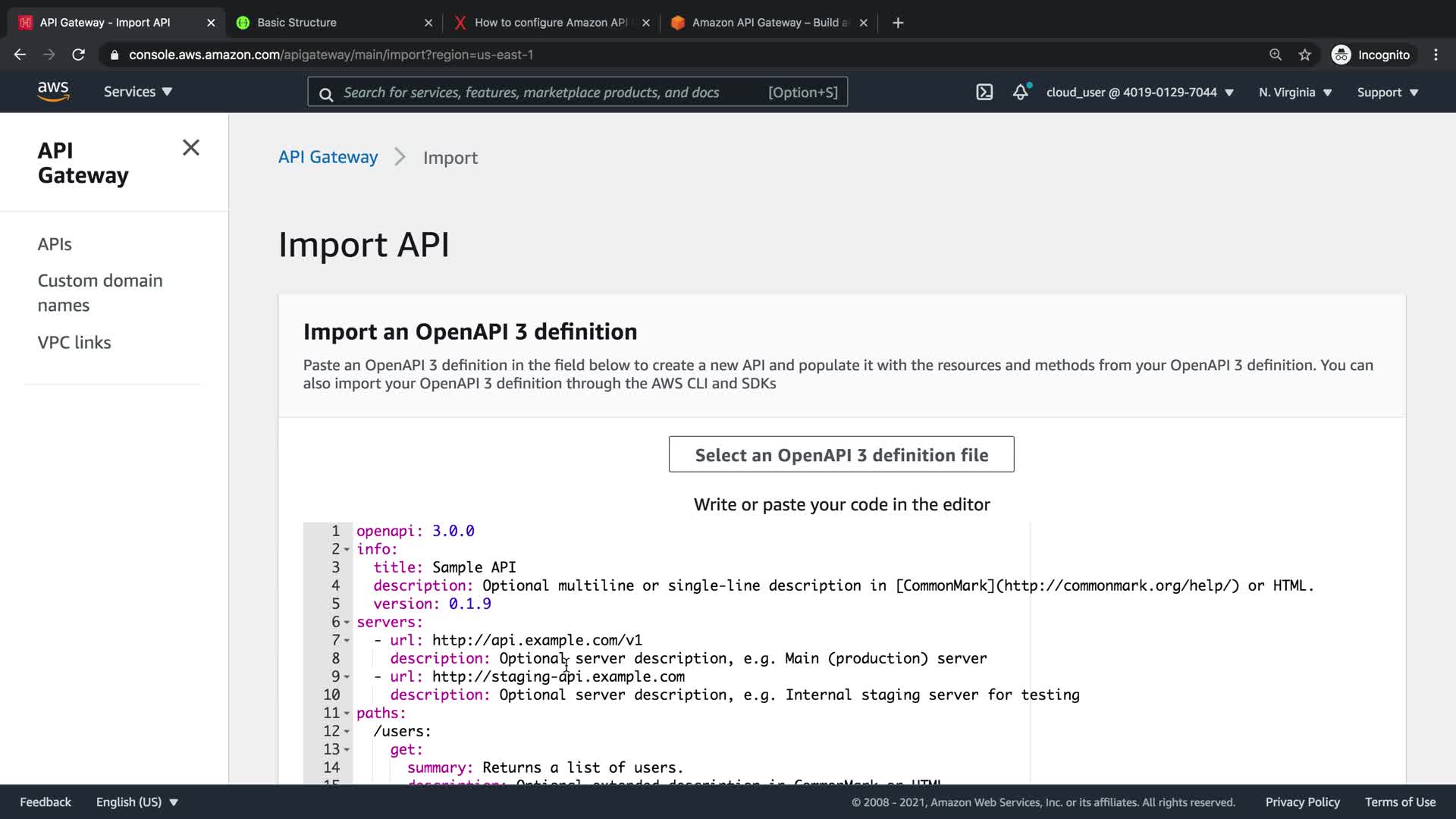Go to API Gateway breadcrumb link
The image size is (1456, 819).
pyautogui.click(x=328, y=157)
